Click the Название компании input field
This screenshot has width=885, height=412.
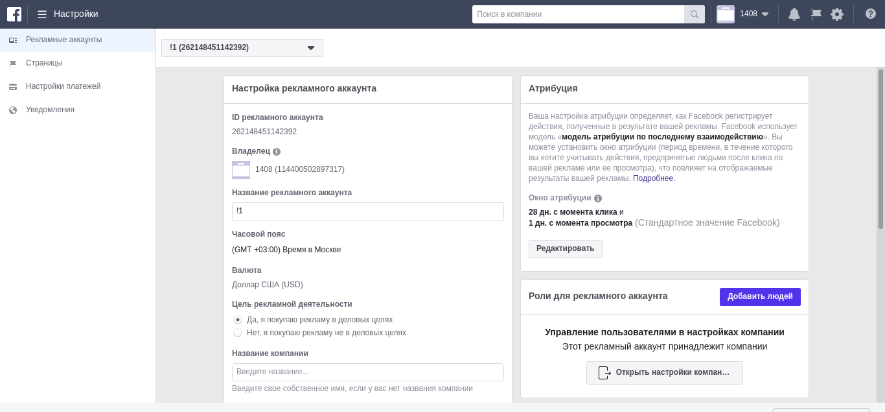click(x=367, y=372)
